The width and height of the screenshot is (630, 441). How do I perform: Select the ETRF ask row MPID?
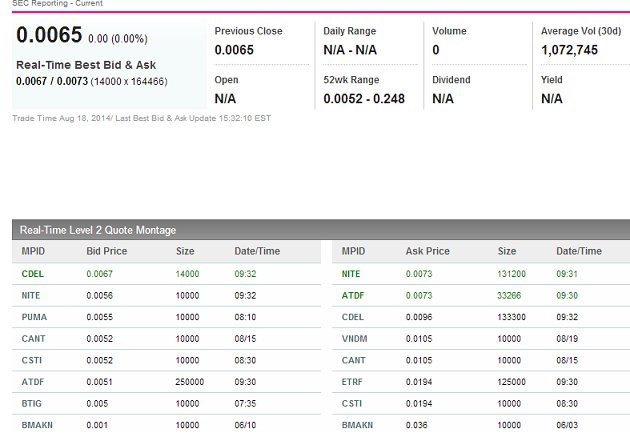pos(352,382)
